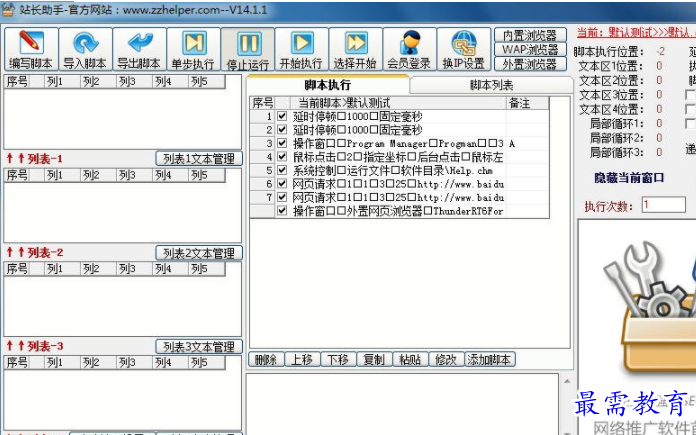Click the 导出脚本 export icon
Viewport: 696px width, 435px height.
click(x=139, y=43)
